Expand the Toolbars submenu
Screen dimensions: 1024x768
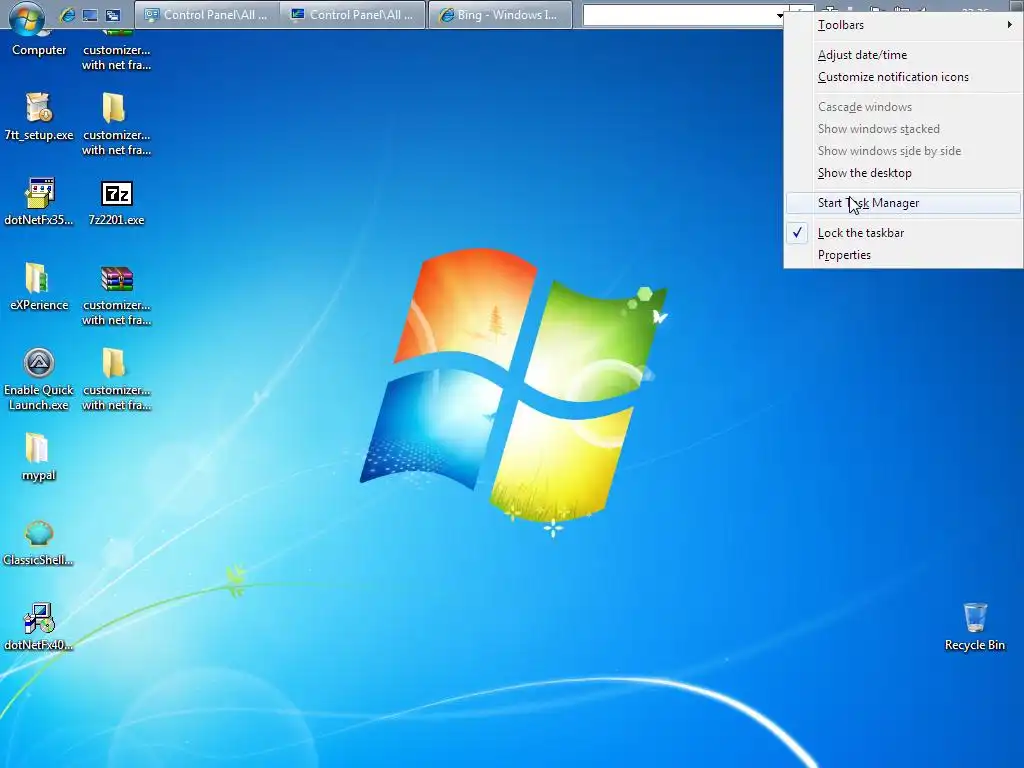pos(904,25)
